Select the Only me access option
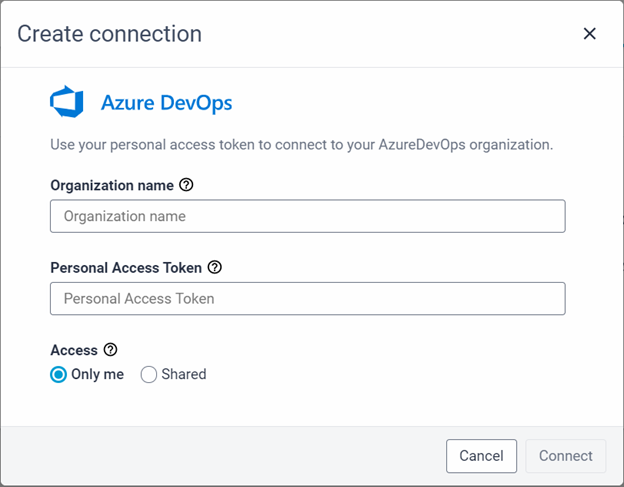The width and height of the screenshot is (624, 487). click(58, 374)
